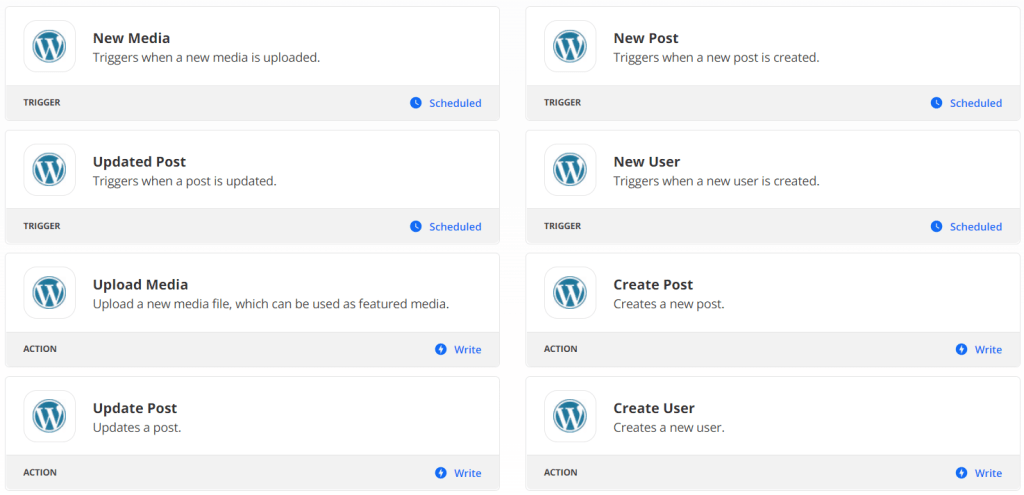Click 'Upload a new media file' description text
The image size is (1024, 495).
pyautogui.click(x=271, y=304)
